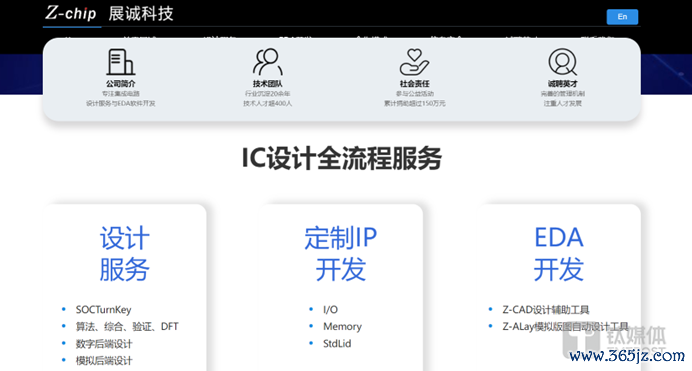Click the 数字后端设计 list item
Image resolution: width=692 pixels, height=371 pixels.
104,344
